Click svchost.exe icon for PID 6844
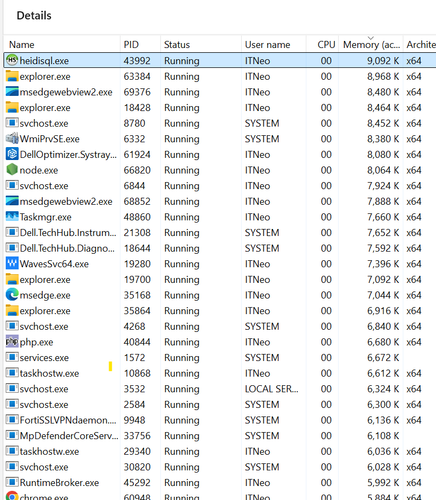 coord(12,185)
